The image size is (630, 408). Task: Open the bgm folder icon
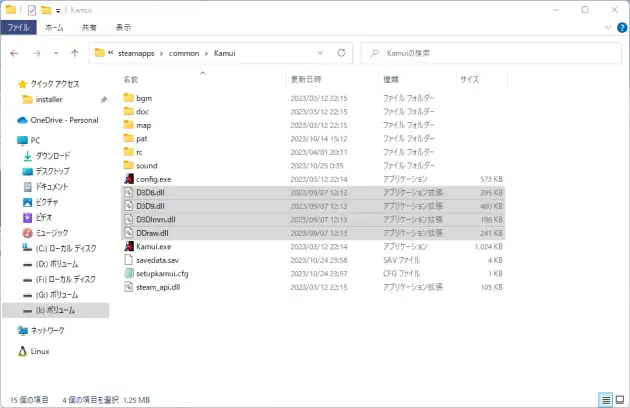128,98
